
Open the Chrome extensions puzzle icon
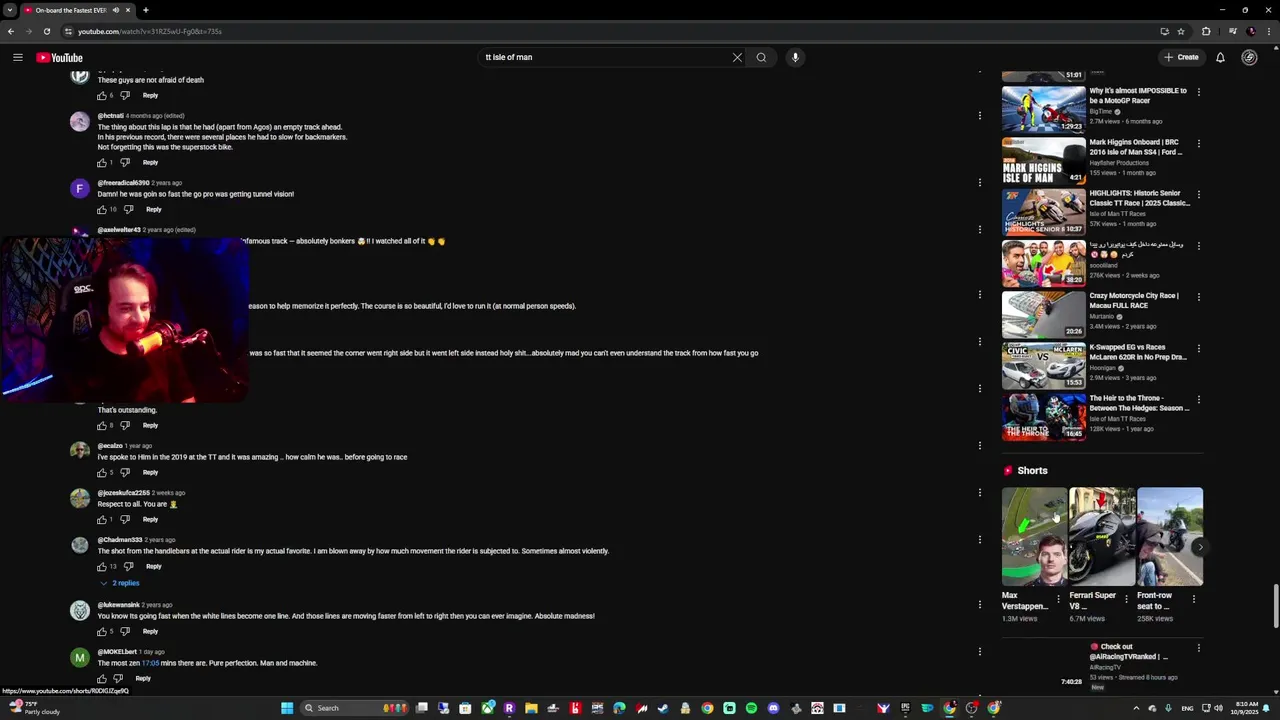pyautogui.click(x=1206, y=31)
